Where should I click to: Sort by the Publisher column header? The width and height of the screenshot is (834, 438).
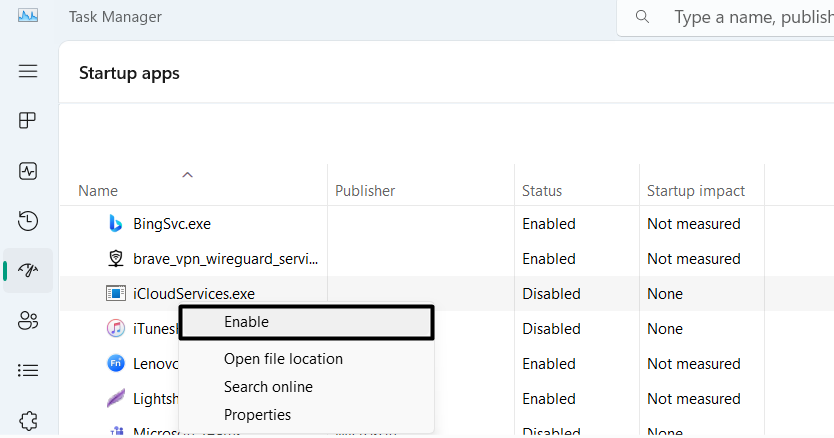tap(365, 191)
